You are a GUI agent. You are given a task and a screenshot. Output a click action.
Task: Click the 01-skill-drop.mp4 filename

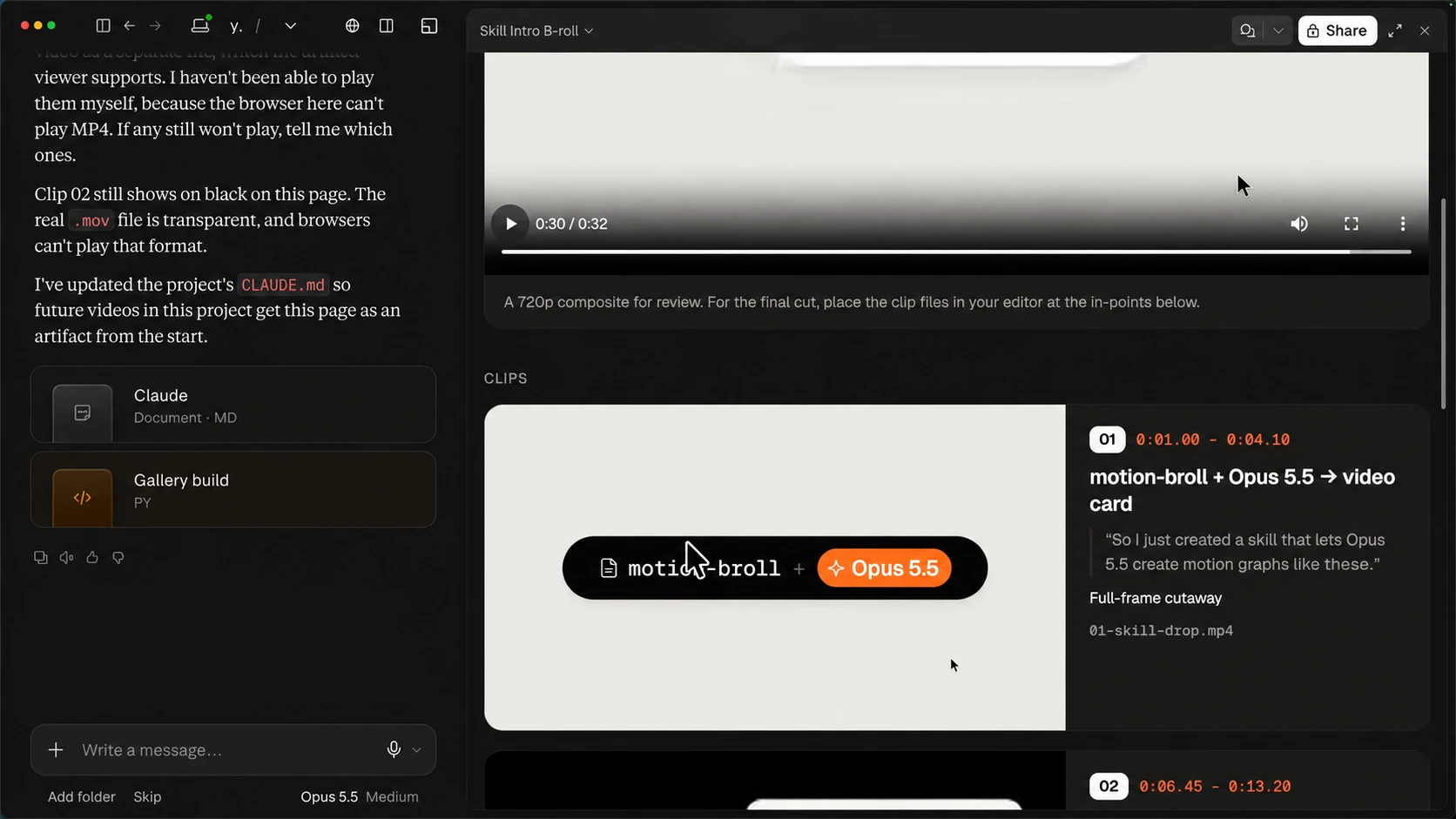[1161, 630]
